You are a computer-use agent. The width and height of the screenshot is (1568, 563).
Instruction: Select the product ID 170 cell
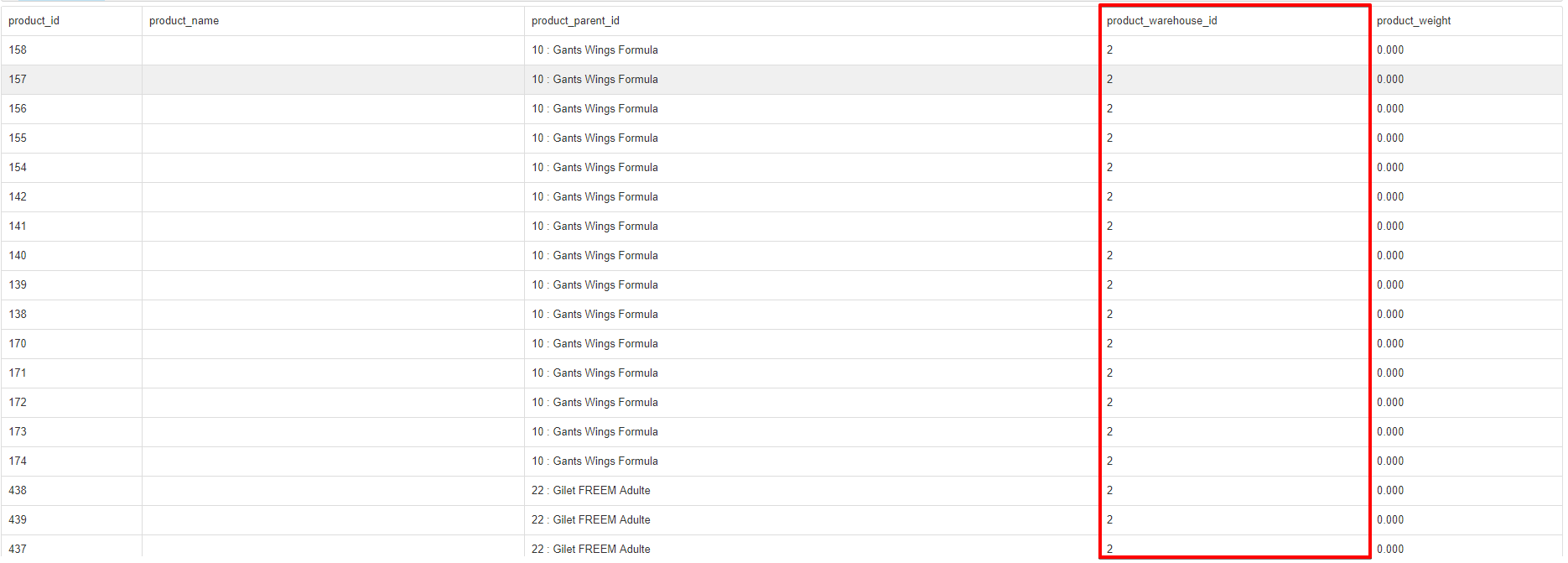click(18, 344)
